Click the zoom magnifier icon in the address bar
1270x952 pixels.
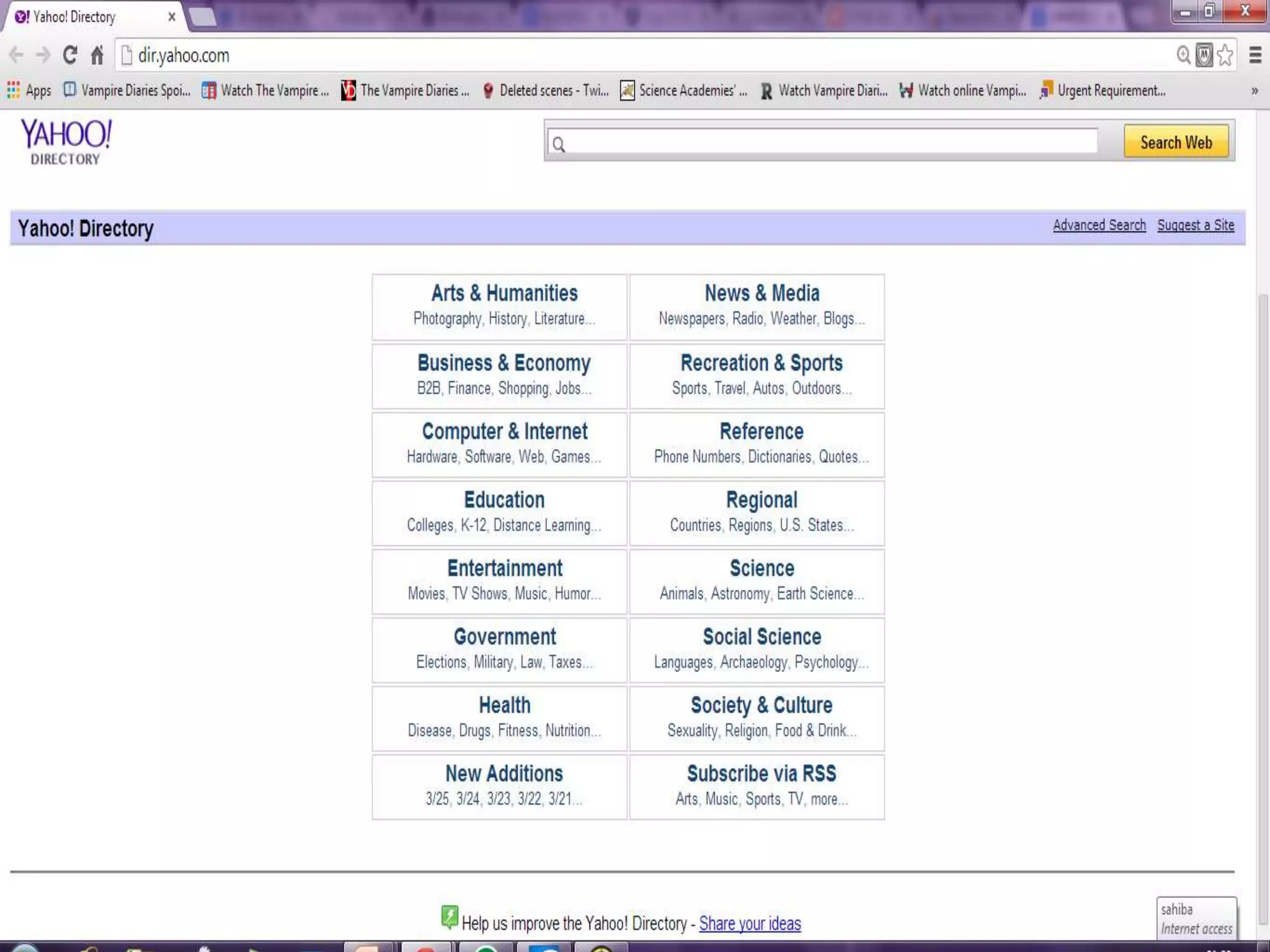[1183, 55]
